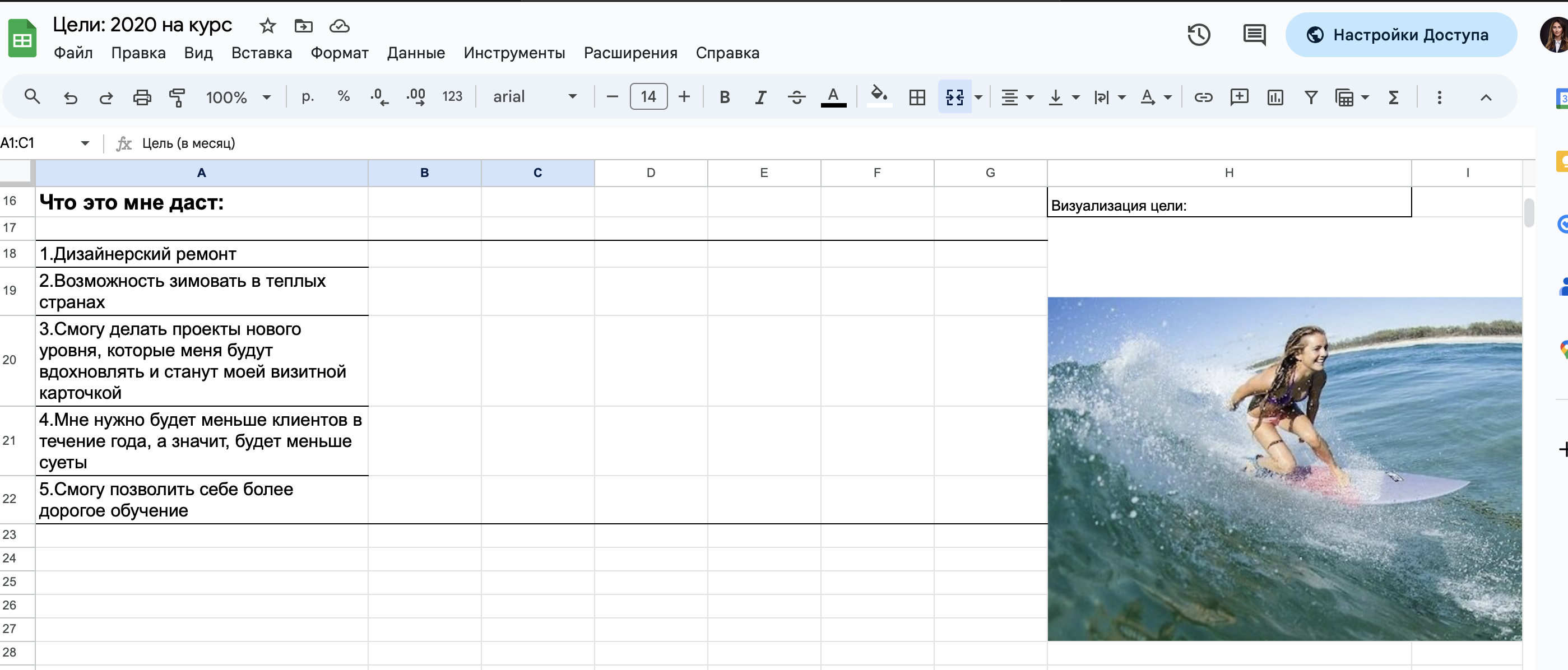Click the print icon
This screenshot has height=670, width=1568.
(x=142, y=97)
